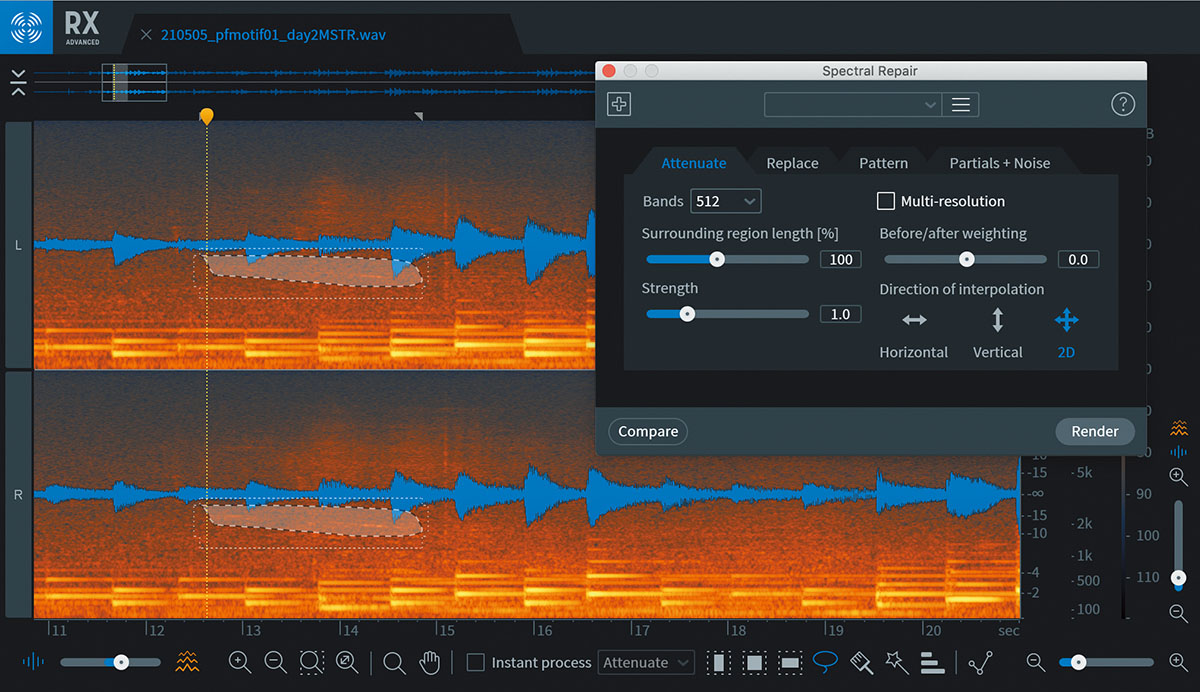Click the lasso selection region in R channel

(x=312, y=520)
